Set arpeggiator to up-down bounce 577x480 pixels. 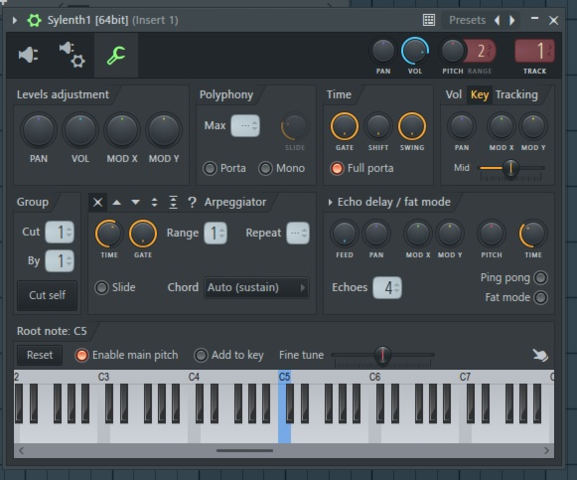(x=154, y=202)
